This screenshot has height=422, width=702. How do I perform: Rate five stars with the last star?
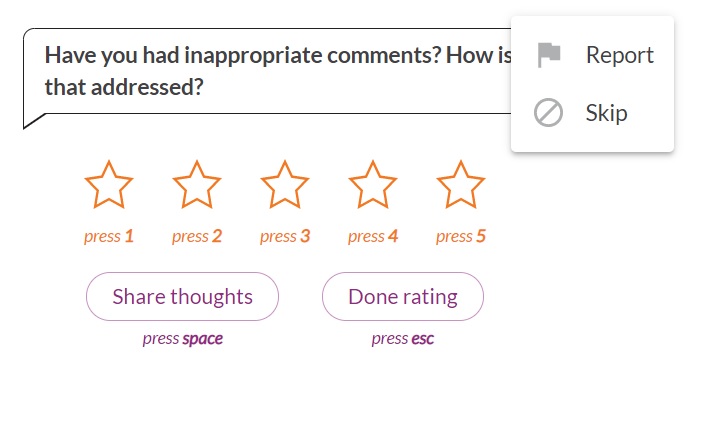point(461,185)
